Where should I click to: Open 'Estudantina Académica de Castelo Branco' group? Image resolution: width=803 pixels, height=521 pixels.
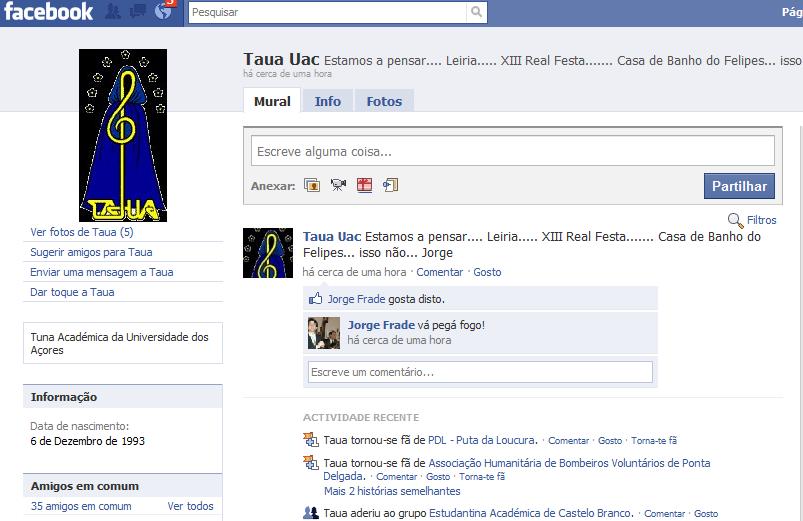[x=531, y=513]
